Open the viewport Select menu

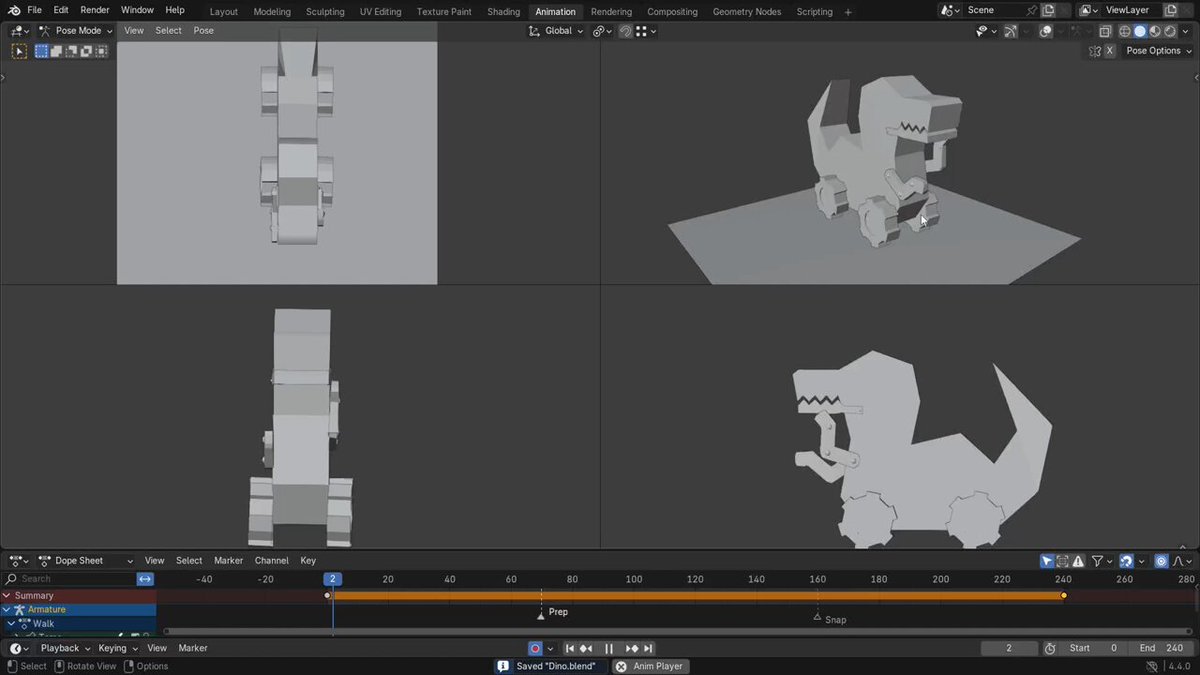tap(168, 31)
